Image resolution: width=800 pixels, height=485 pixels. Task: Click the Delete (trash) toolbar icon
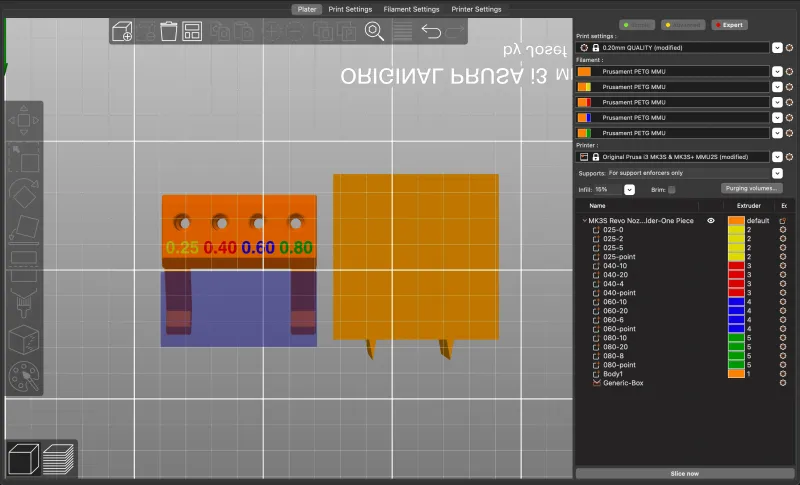pos(169,31)
